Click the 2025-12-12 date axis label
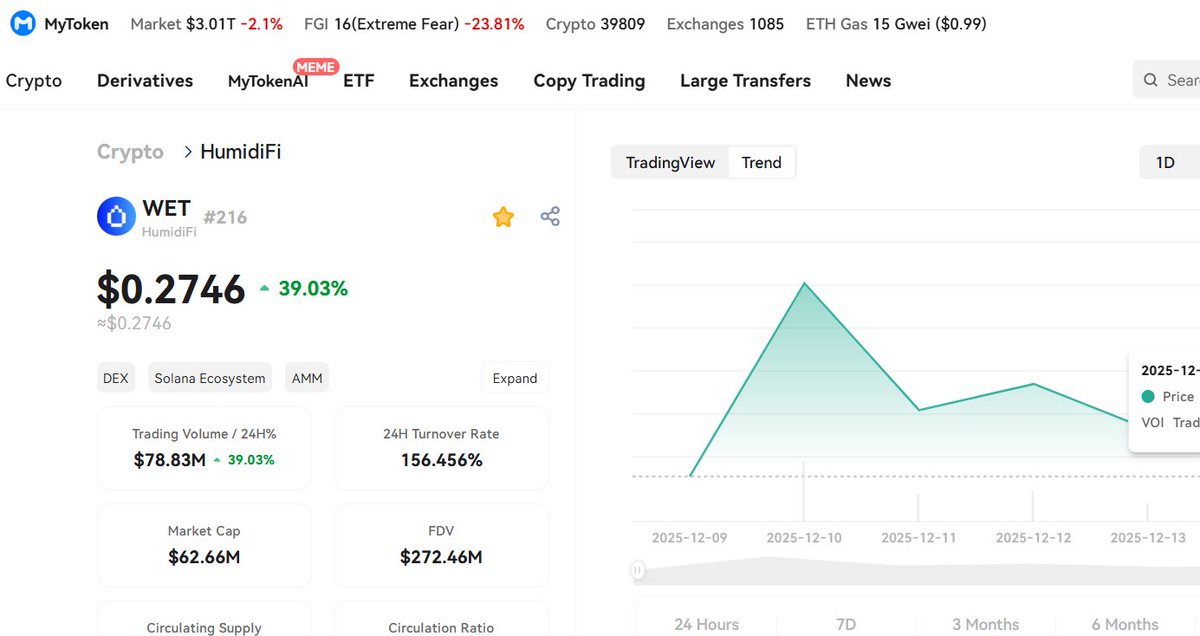This screenshot has width=1200, height=636. point(1033,538)
